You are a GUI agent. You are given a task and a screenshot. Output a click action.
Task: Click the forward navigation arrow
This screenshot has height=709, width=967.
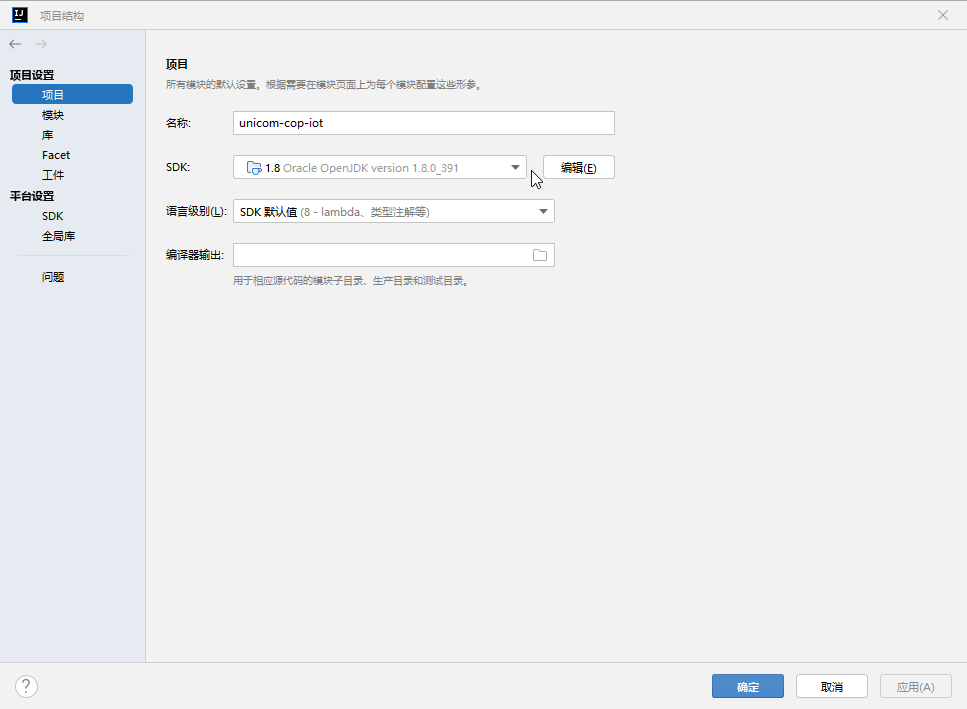pyautogui.click(x=40, y=44)
